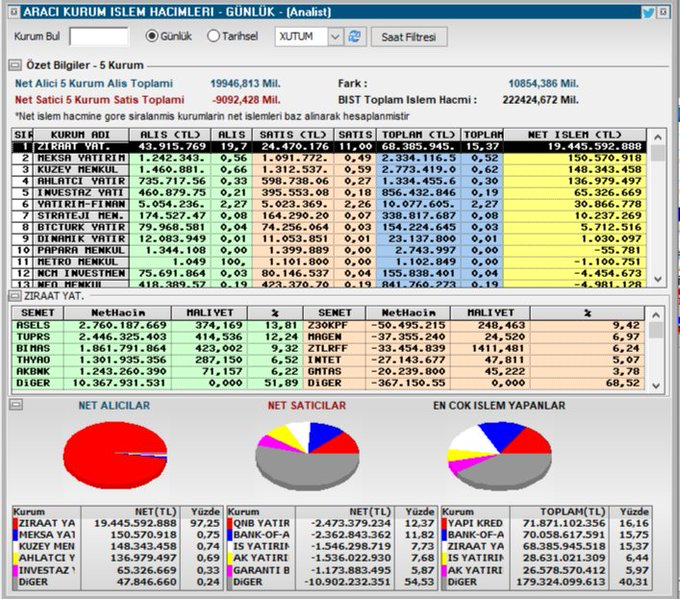Screen dimensions: 680x599
Task: Select the KUZEY MENKUL row
Action: tap(329, 170)
